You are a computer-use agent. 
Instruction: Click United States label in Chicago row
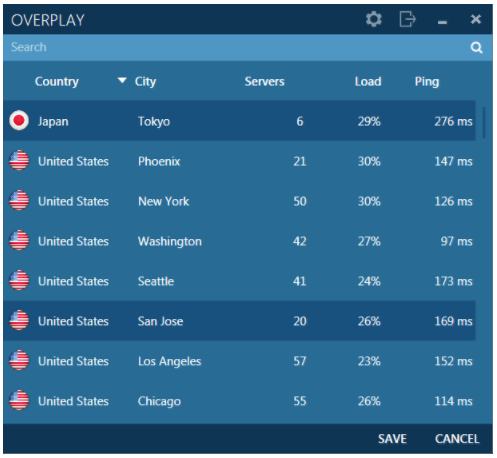coord(73,402)
